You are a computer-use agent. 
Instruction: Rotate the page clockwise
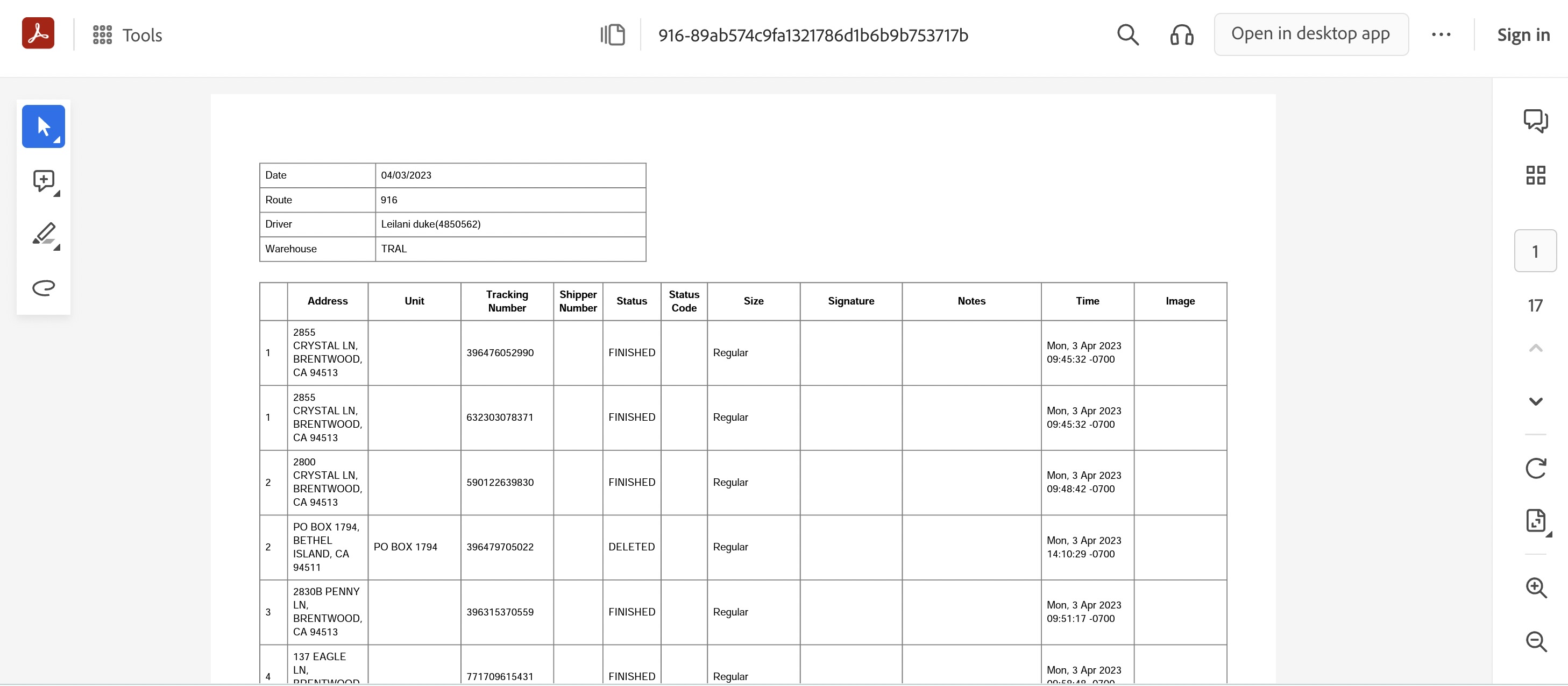click(x=1535, y=468)
